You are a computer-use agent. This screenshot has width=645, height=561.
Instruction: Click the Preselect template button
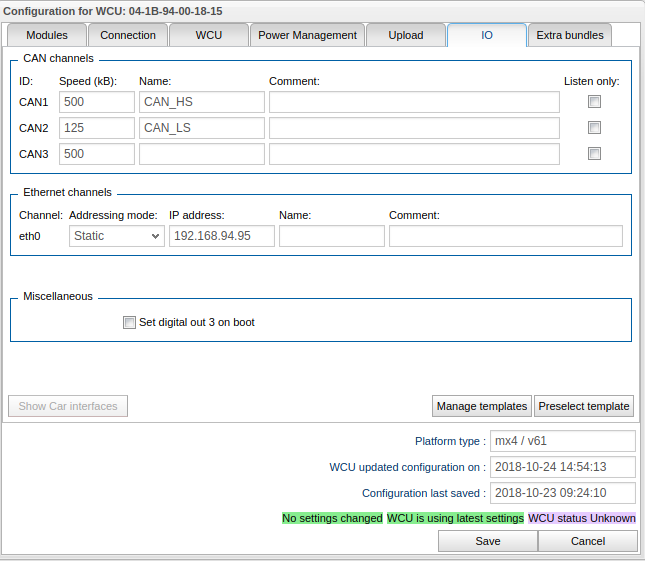(x=583, y=406)
